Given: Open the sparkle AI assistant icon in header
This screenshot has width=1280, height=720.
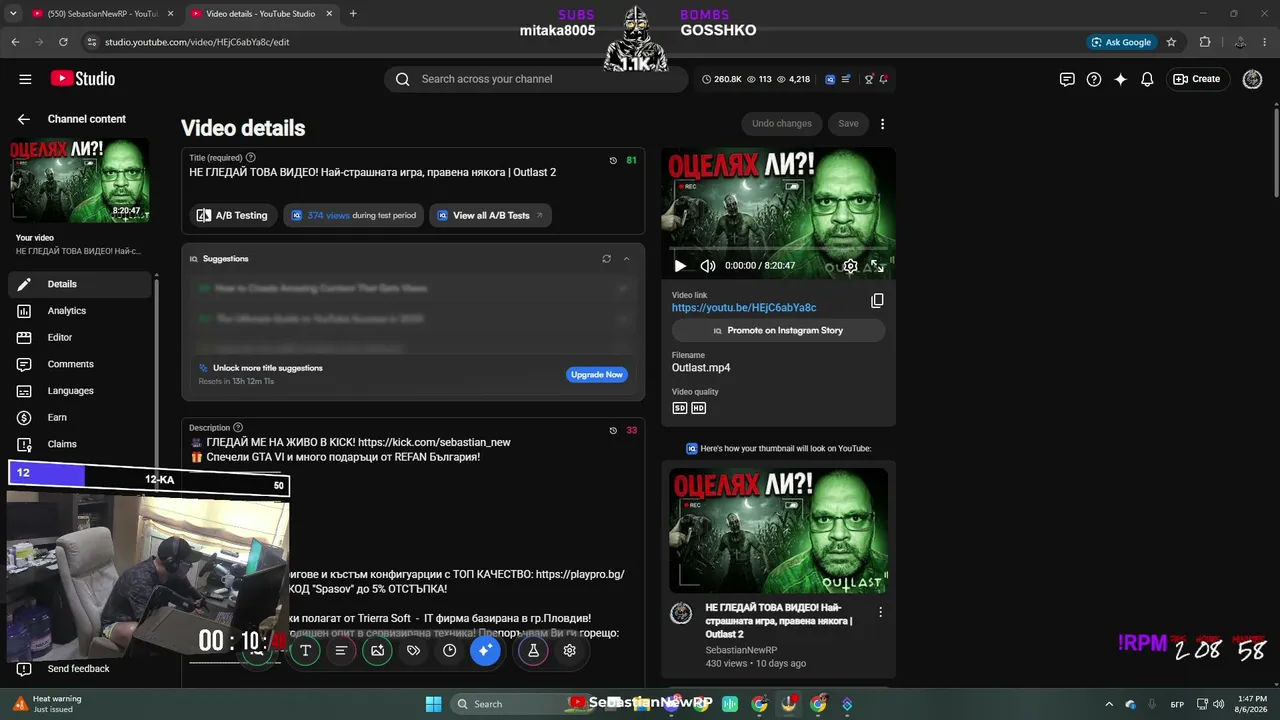Looking at the screenshot, I should point(1121,79).
